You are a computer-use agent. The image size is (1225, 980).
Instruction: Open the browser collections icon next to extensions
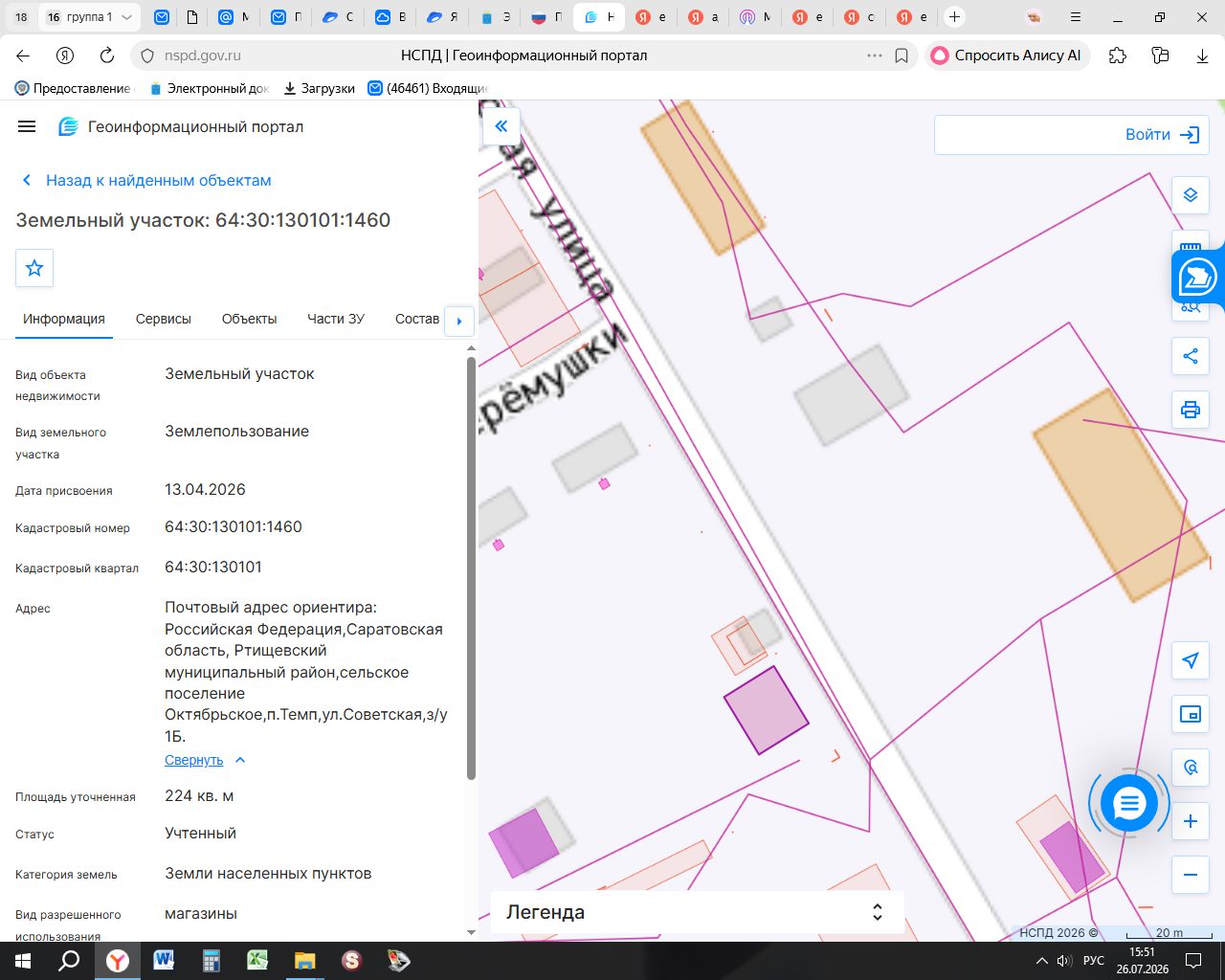coord(1160,56)
